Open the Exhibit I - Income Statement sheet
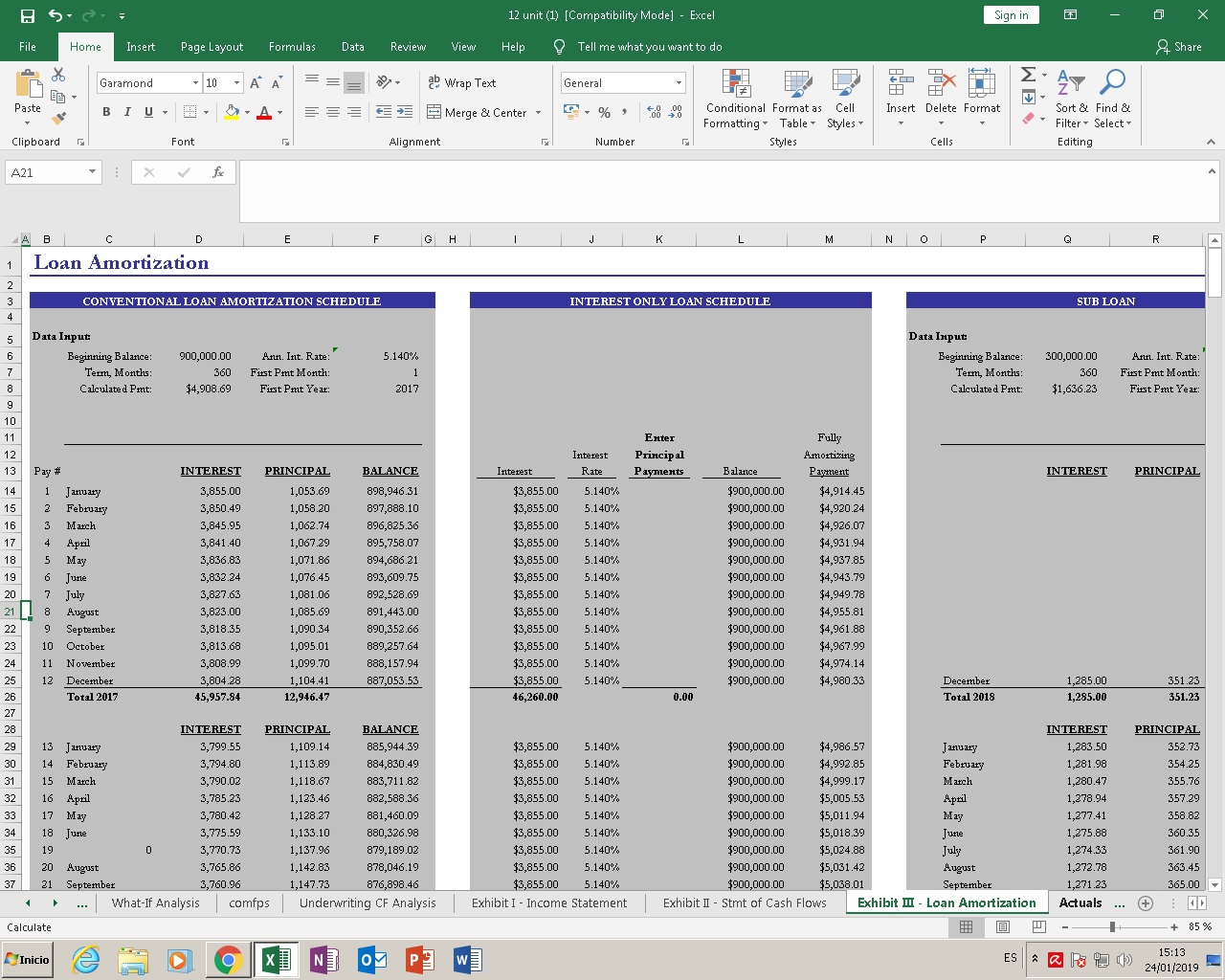 click(549, 902)
